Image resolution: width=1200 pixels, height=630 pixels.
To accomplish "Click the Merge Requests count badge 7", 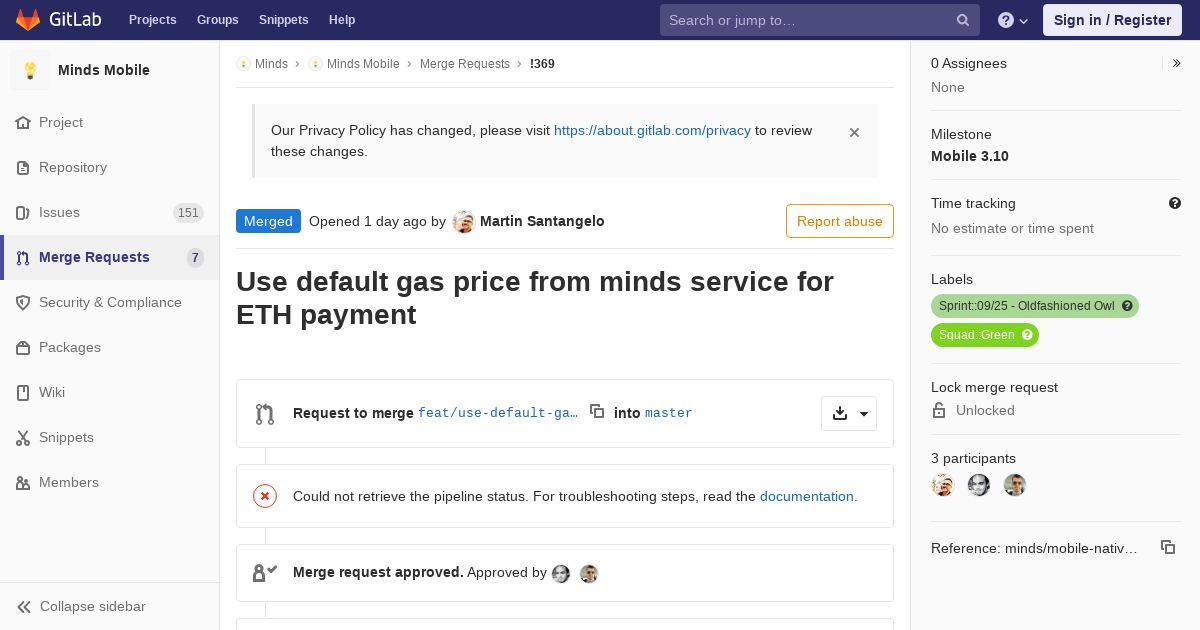I will 195,258.
